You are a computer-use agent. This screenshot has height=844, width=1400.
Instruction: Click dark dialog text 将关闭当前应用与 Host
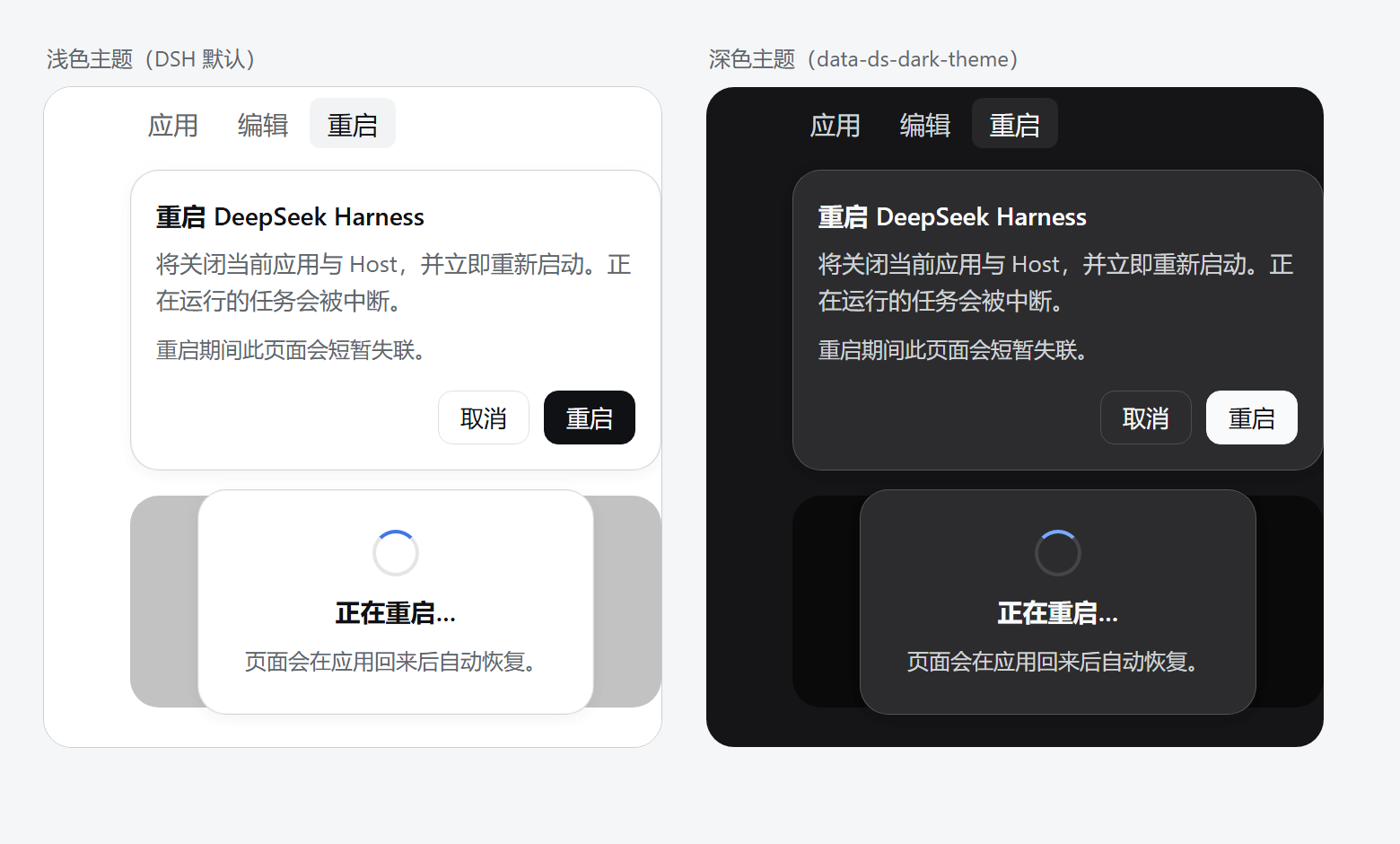point(939,265)
